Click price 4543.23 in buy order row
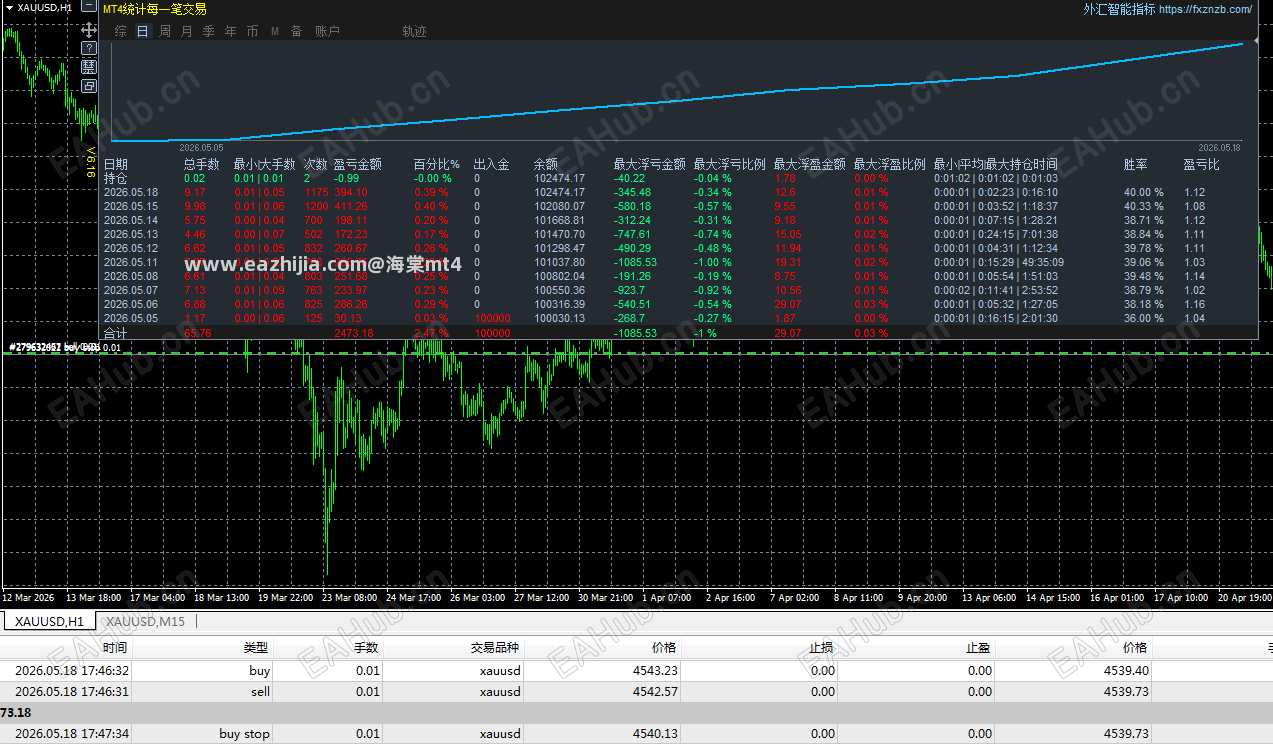The width and height of the screenshot is (1273, 753). click(655, 671)
